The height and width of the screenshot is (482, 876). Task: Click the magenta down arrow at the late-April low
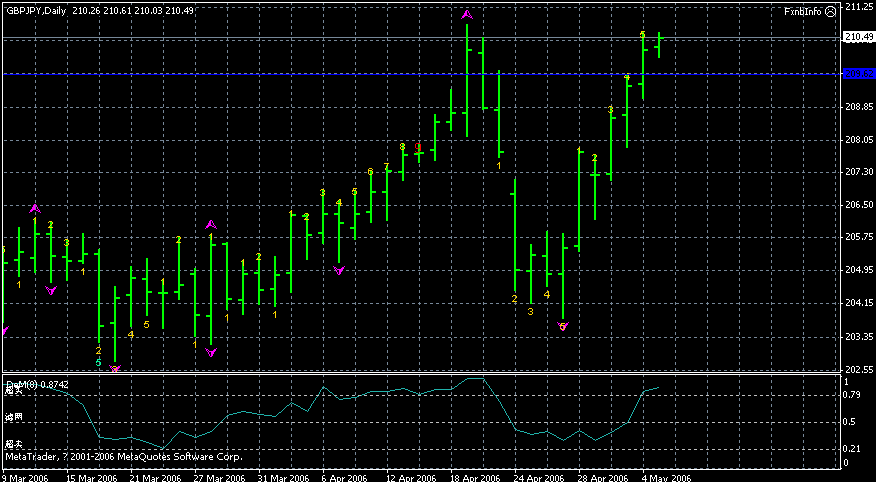click(x=562, y=327)
